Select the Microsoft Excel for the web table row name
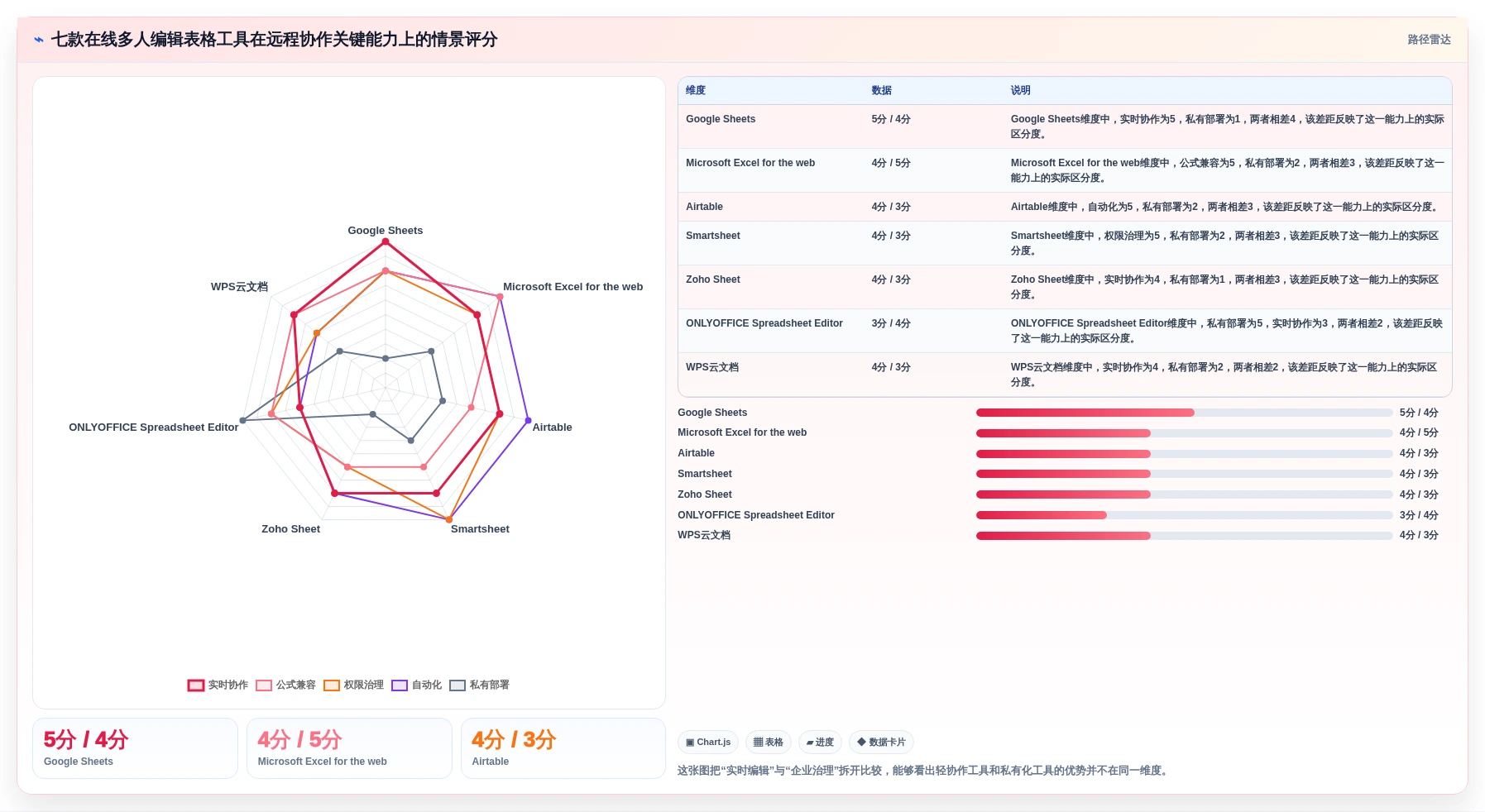1485x812 pixels. [750, 163]
